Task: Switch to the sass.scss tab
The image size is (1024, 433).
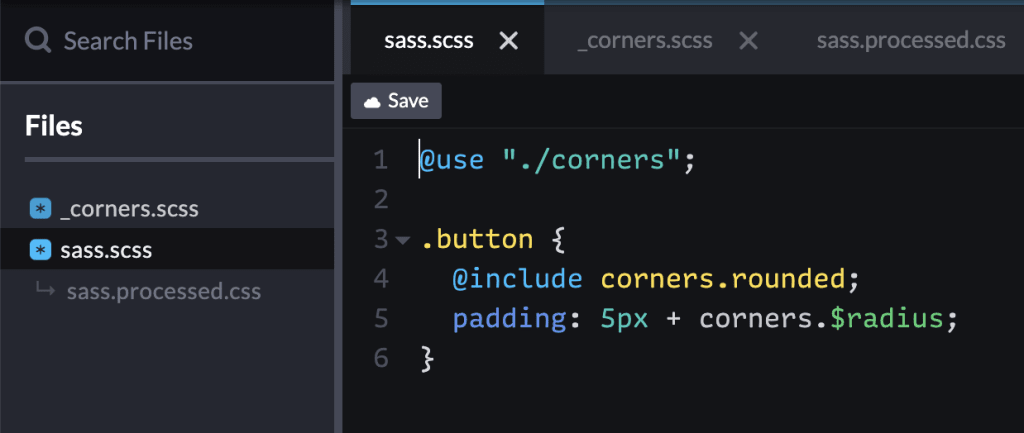Action: tap(429, 40)
